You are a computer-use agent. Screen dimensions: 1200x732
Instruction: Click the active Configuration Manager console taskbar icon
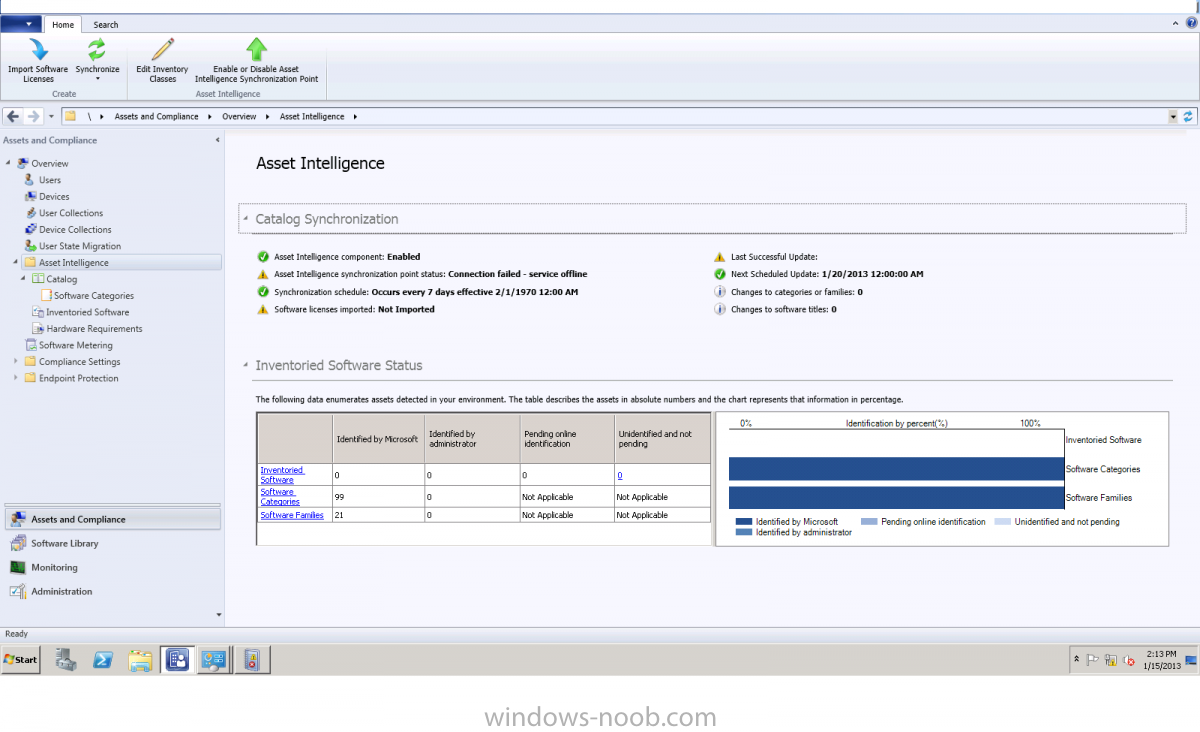(x=177, y=659)
